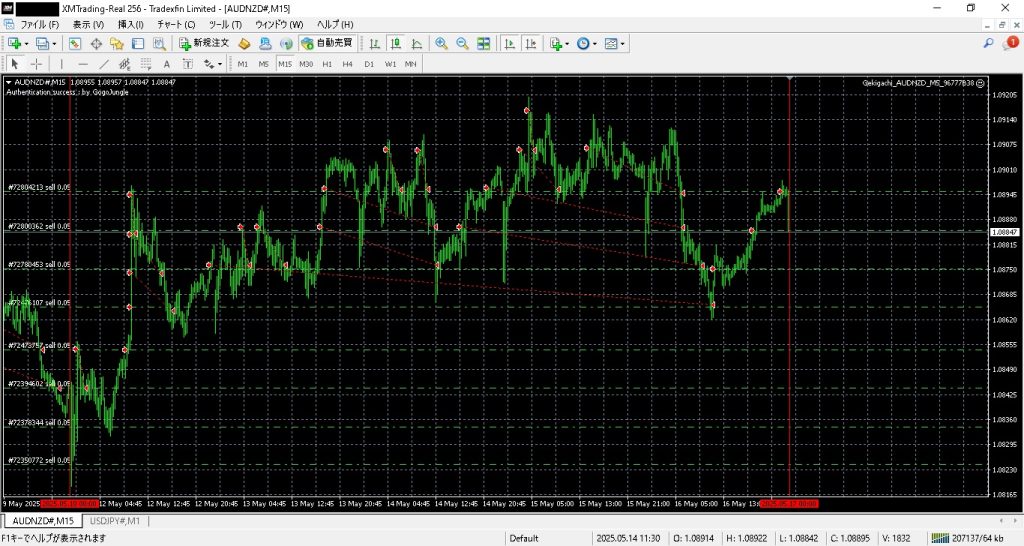This screenshot has height=546, width=1024.
Task: Zoom out of the chart
Action: [x=462, y=43]
